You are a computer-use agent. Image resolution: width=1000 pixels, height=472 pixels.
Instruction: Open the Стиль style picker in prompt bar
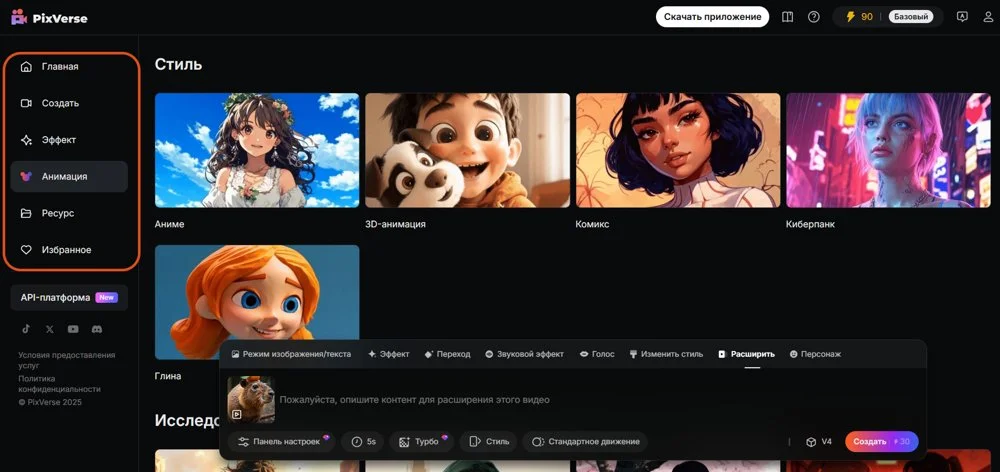[x=490, y=441]
